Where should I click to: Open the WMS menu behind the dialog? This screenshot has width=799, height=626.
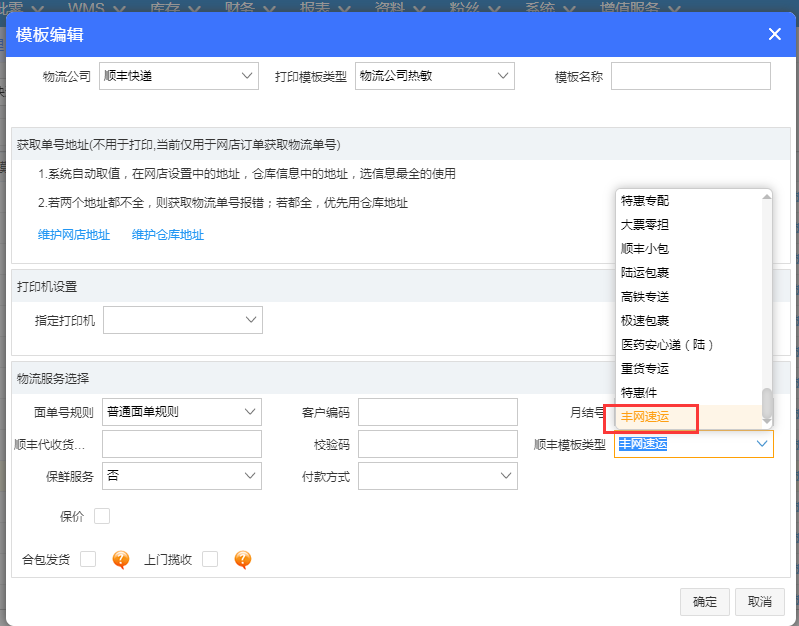[x=96, y=7]
